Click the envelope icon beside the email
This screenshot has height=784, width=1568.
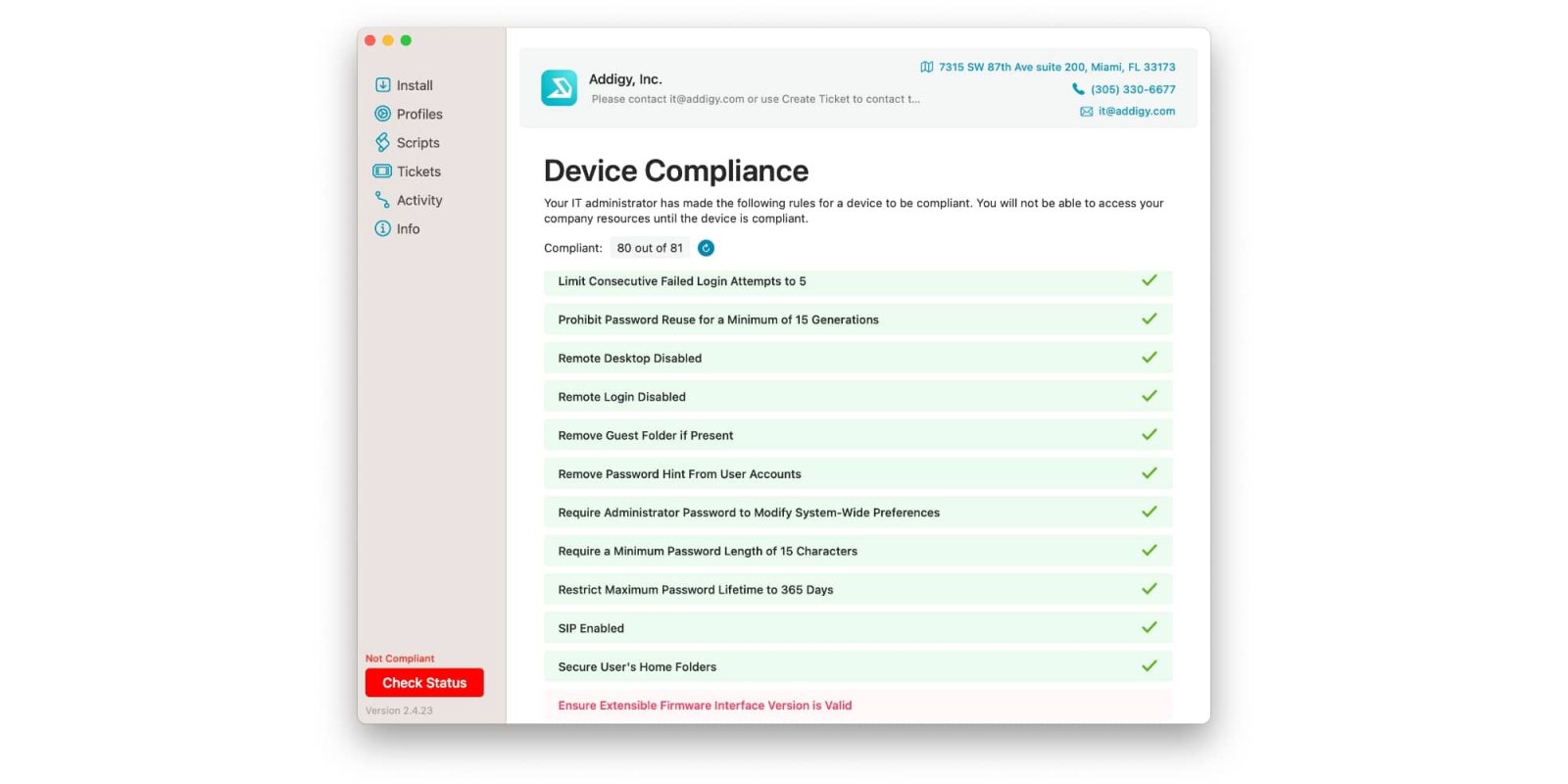pyautogui.click(x=1086, y=112)
